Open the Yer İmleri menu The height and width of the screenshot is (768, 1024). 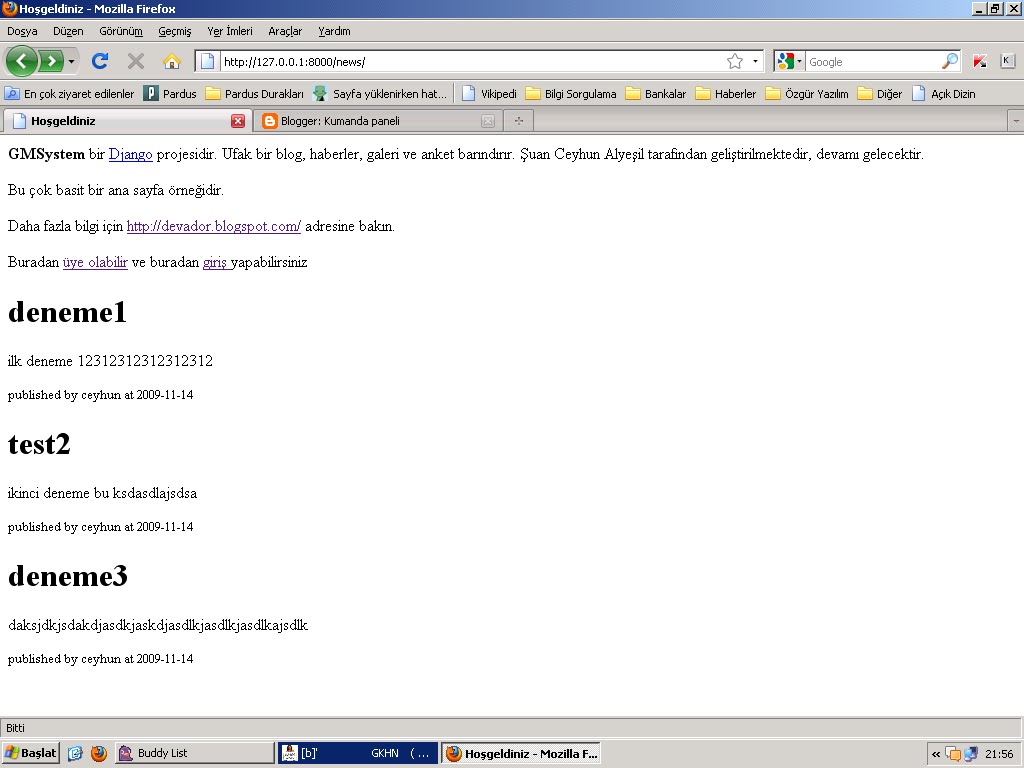click(x=230, y=31)
